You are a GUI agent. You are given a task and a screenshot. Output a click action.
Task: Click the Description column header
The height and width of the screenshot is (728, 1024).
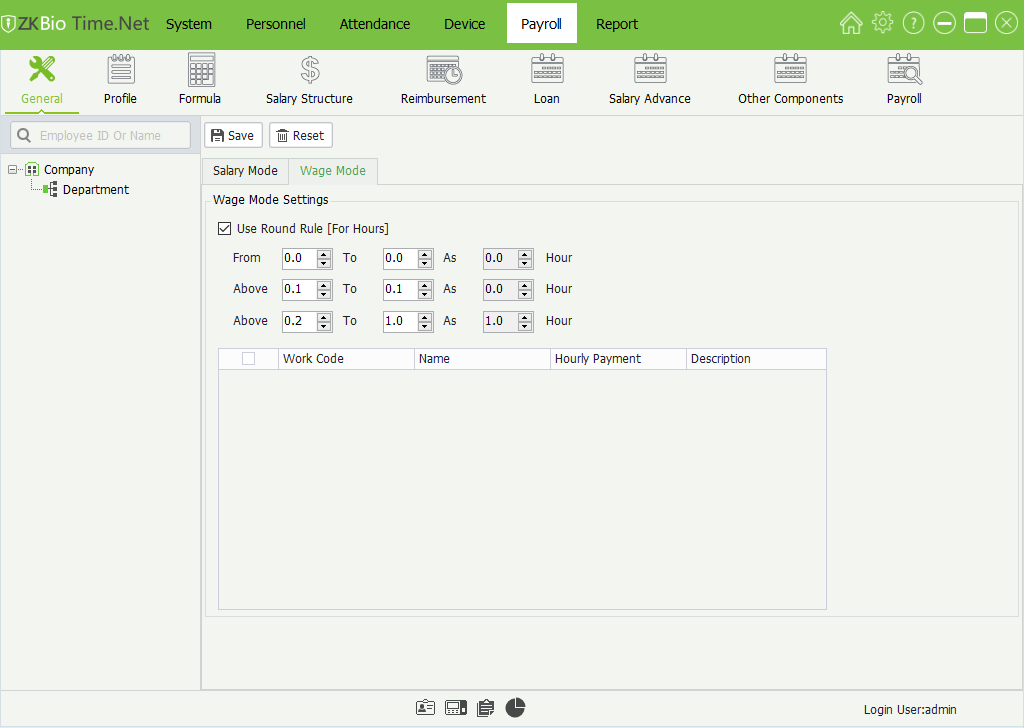point(756,358)
